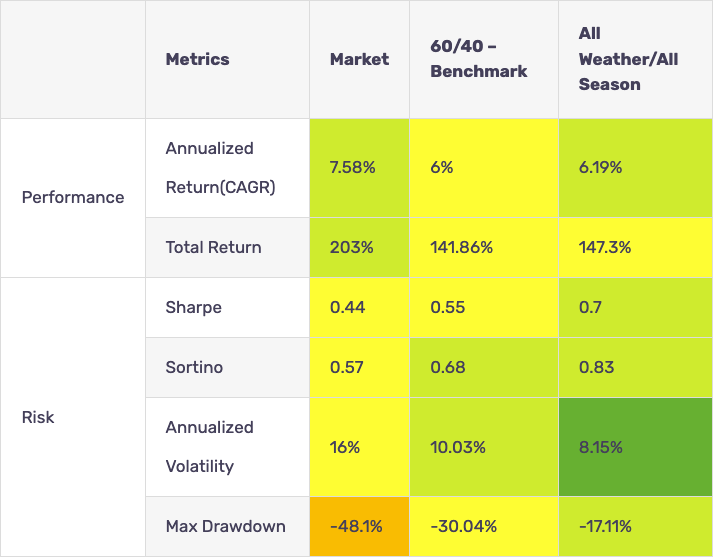Click the 60/40 – Benchmark header

[478, 59]
